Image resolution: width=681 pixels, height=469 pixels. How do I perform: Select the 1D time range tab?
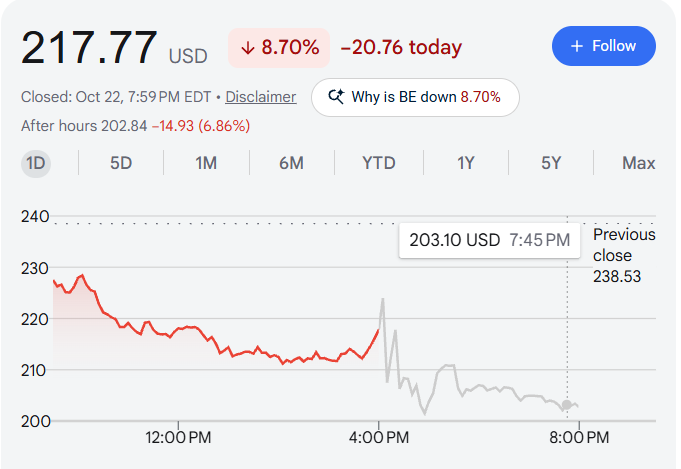pyautogui.click(x=36, y=163)
